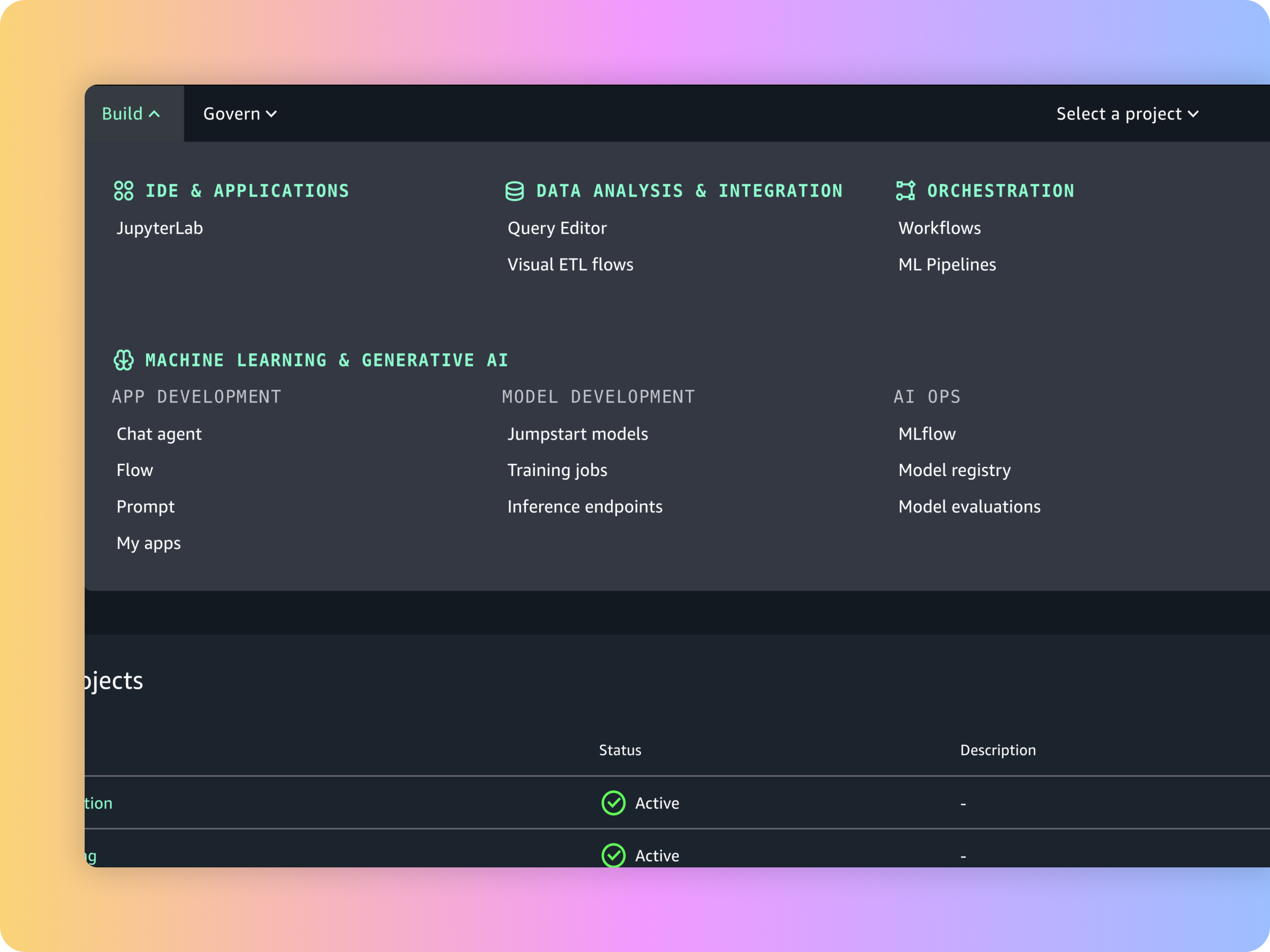This screenshot has width=1270, height=952.
Task: Open Workflows under Orchestration
Action: [939, 228]
